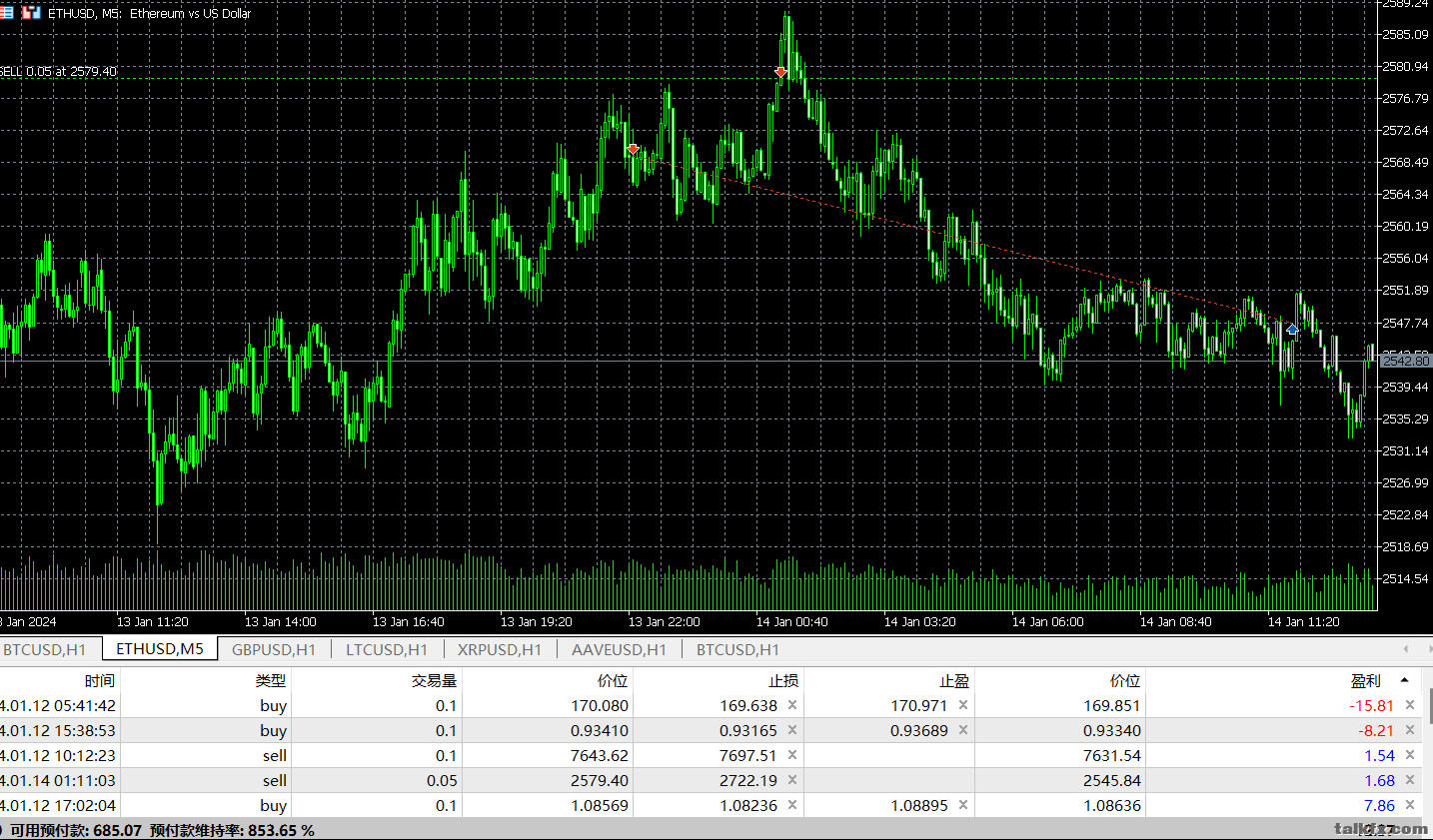Sort by 时间 column header
This screenshot has height=840, width=1433.
99,681
